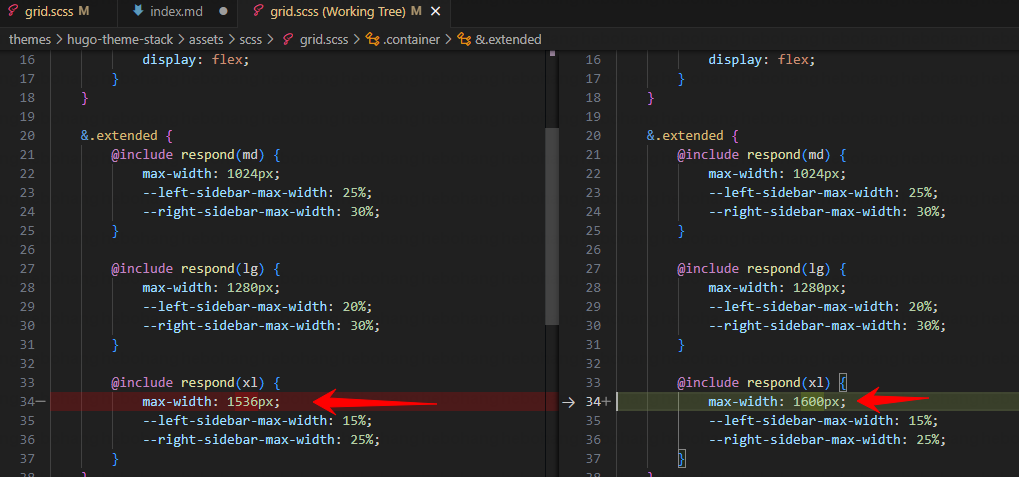
Task: Click the Sass icon on the Working Tree tab
Action: pos(258,11)
